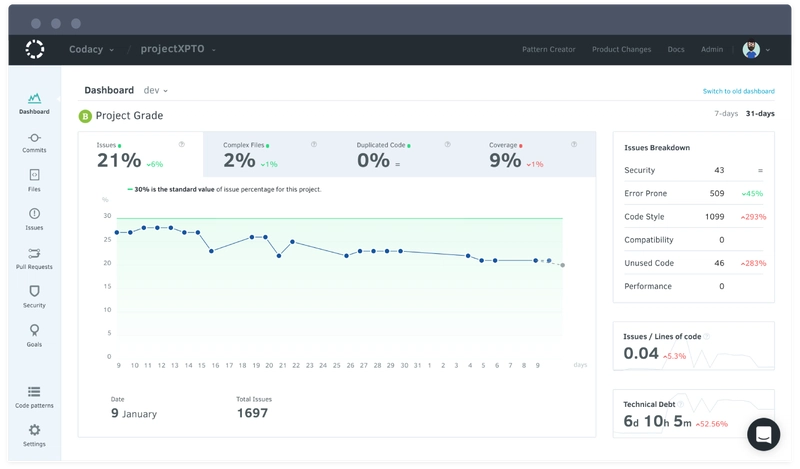Click the Technical Debt 6d 10h 5m card
This screenshot has height=469, width=800.
[x=693, y=414]
